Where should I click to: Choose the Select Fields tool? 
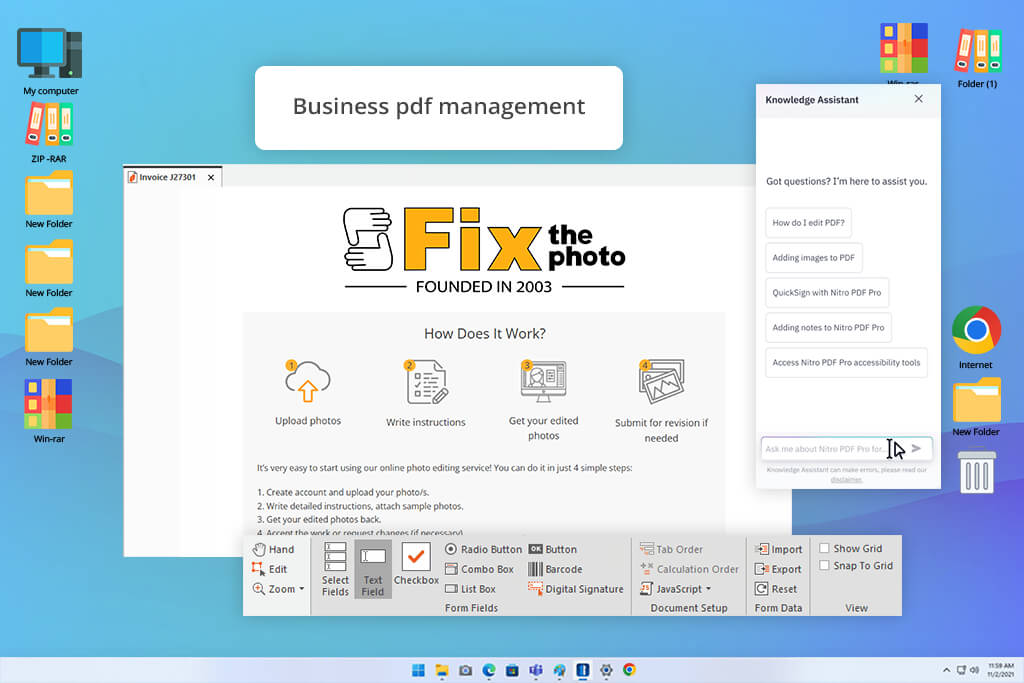click(x=335, y=568)
